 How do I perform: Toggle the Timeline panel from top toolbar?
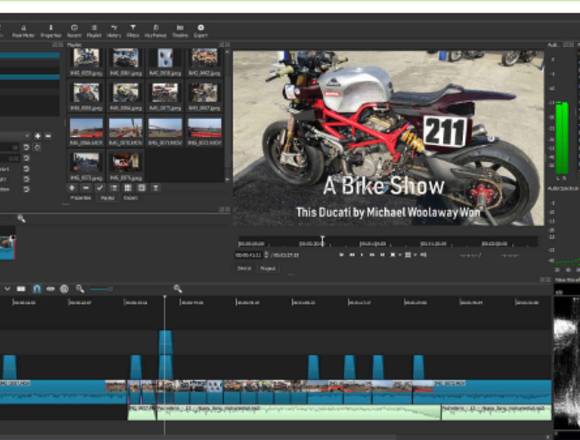[x=180, y=31]
